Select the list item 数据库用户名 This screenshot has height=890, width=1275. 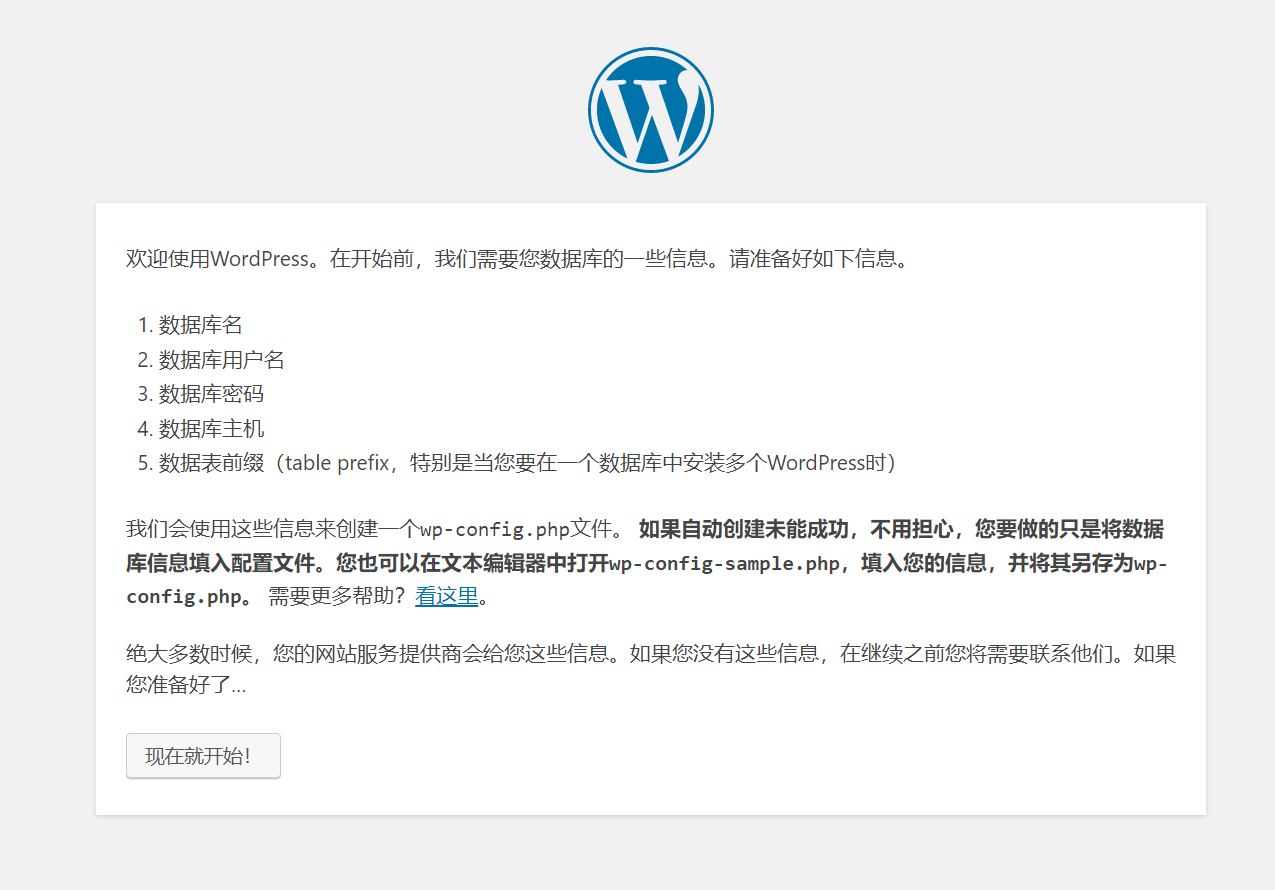(x=222, y=359)
